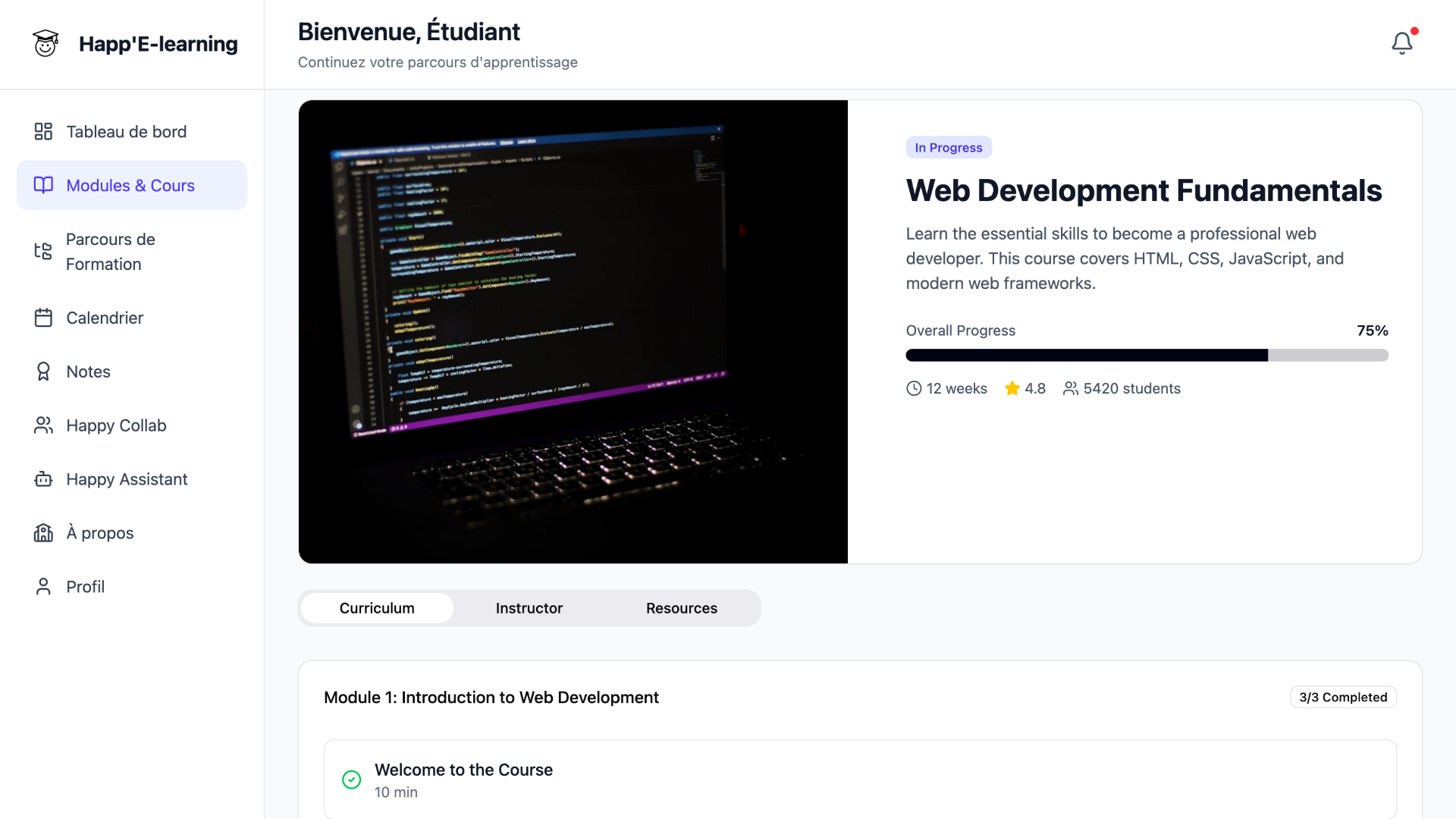Image resolution: width=1456 pixels, height=819 pixels.
Task: Click the 75% progress value
Action: coord(1373,331)
